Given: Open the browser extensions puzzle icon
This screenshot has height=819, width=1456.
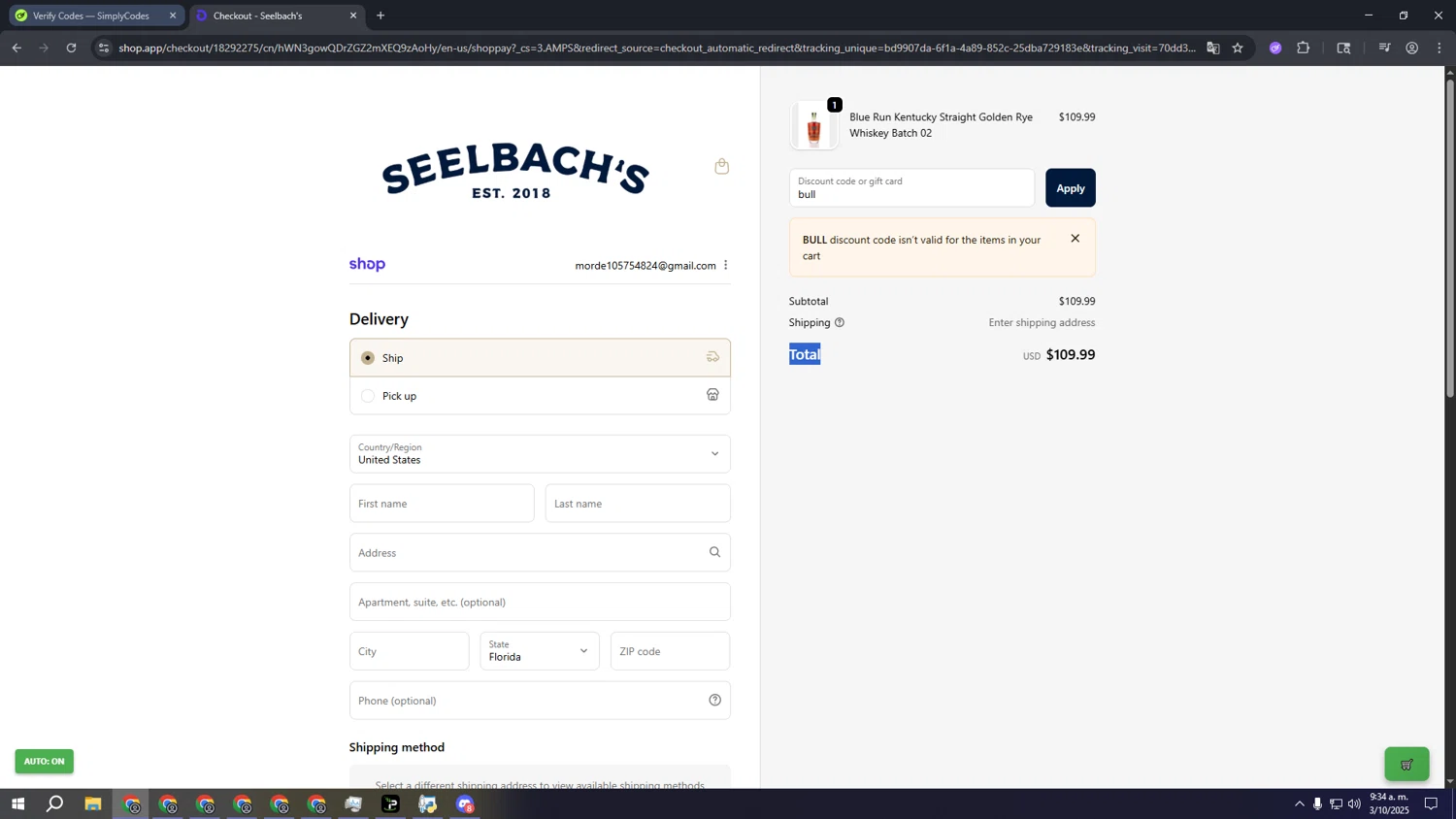Looking at the screenshot, I should pyautogui.click(x=1304, y=48).
